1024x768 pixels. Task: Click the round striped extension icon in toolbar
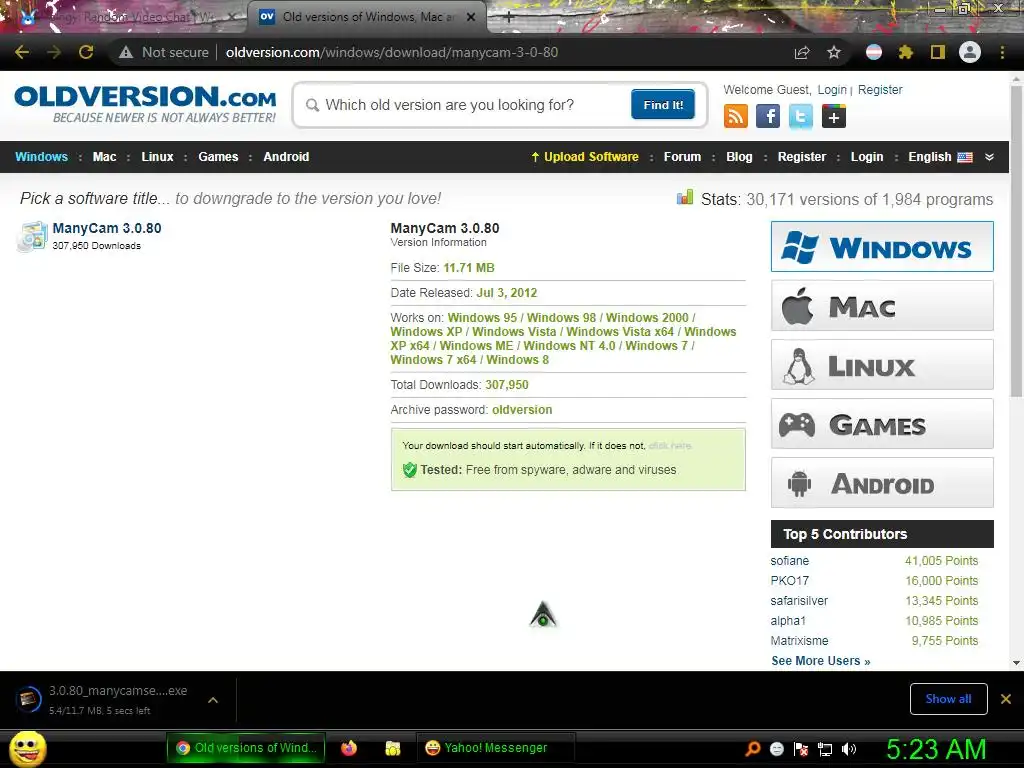[x=873, y=52]
